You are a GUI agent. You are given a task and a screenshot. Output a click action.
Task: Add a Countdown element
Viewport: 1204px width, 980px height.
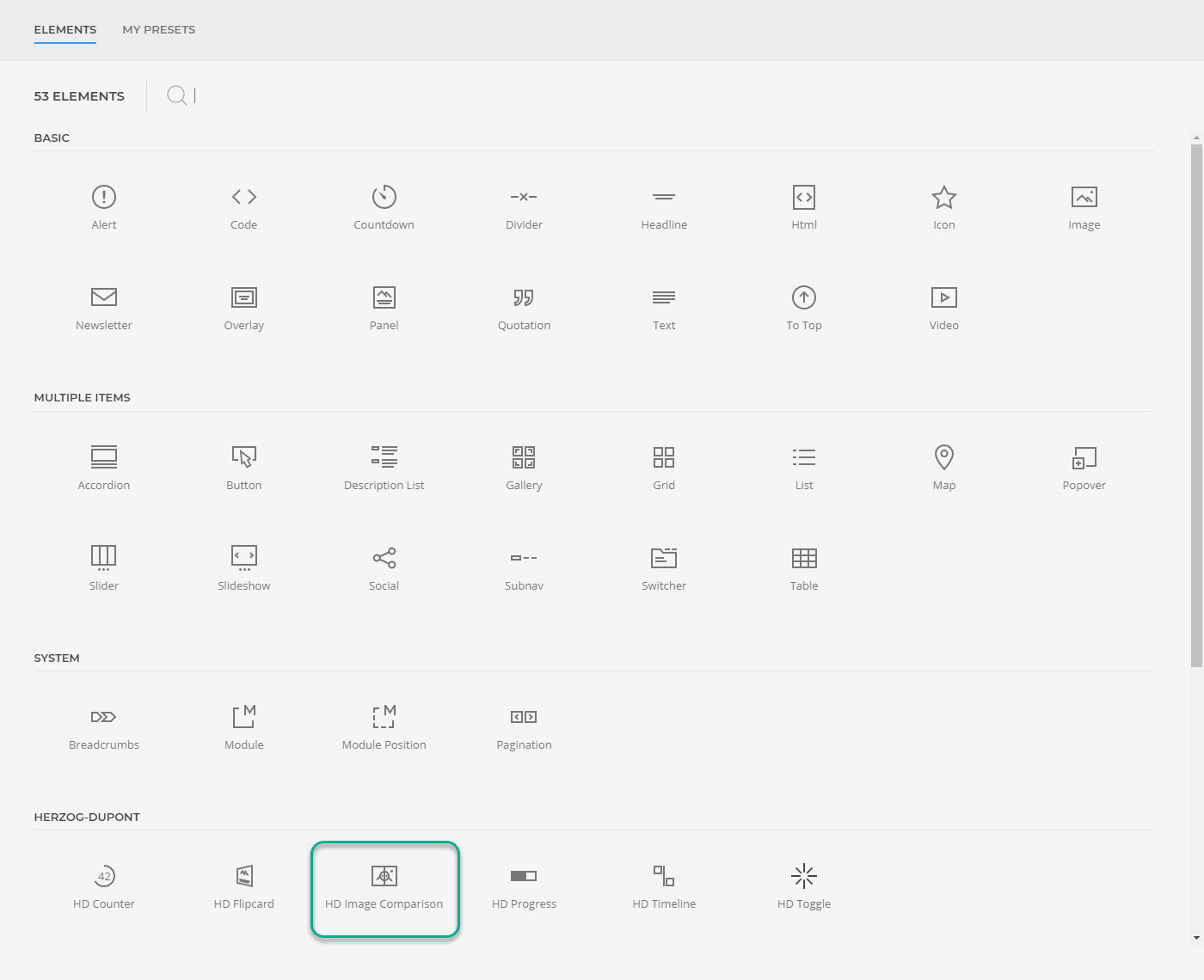(384, 206)
